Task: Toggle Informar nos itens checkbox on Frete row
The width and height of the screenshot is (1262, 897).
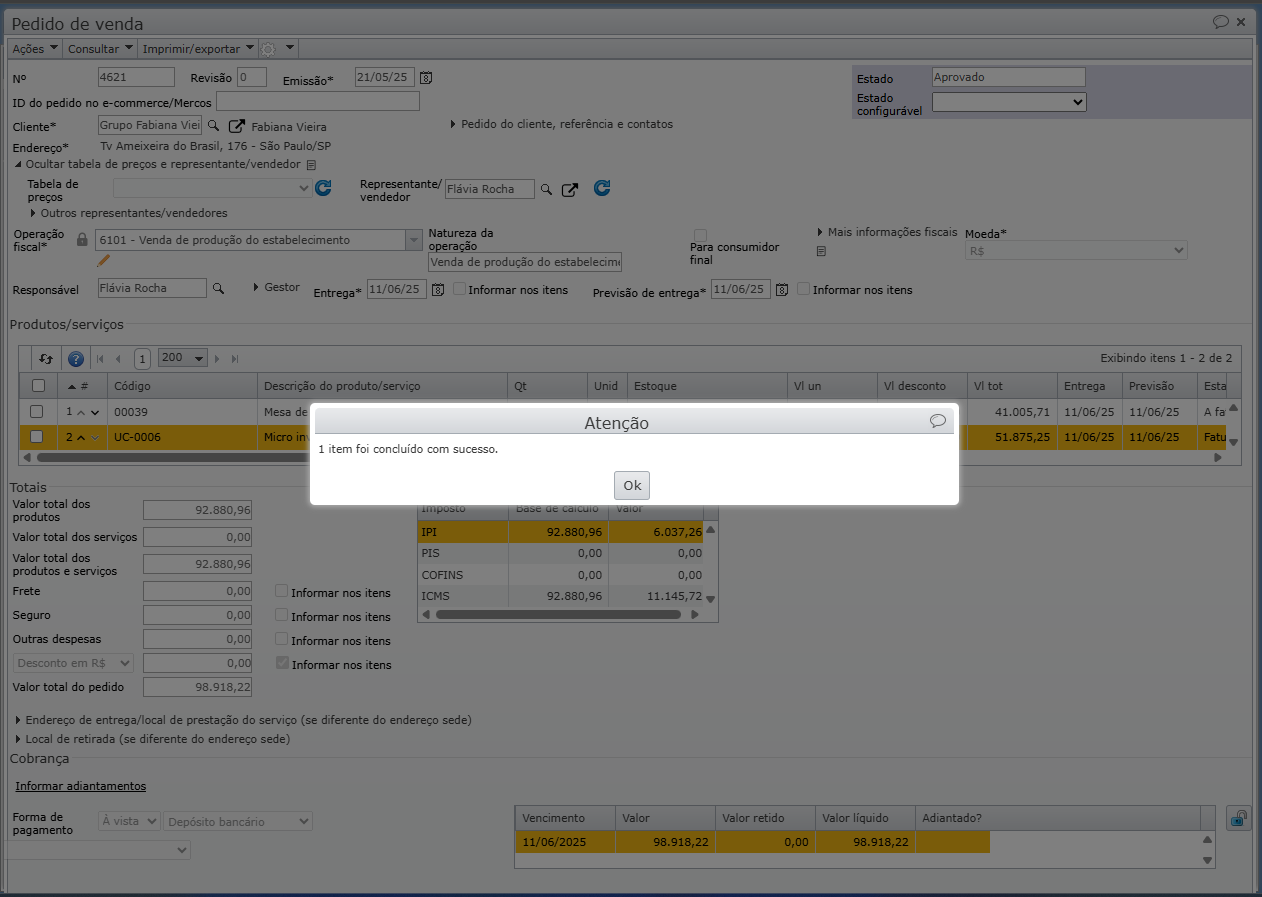Action: pyautogui.click(x=282, y=591)
